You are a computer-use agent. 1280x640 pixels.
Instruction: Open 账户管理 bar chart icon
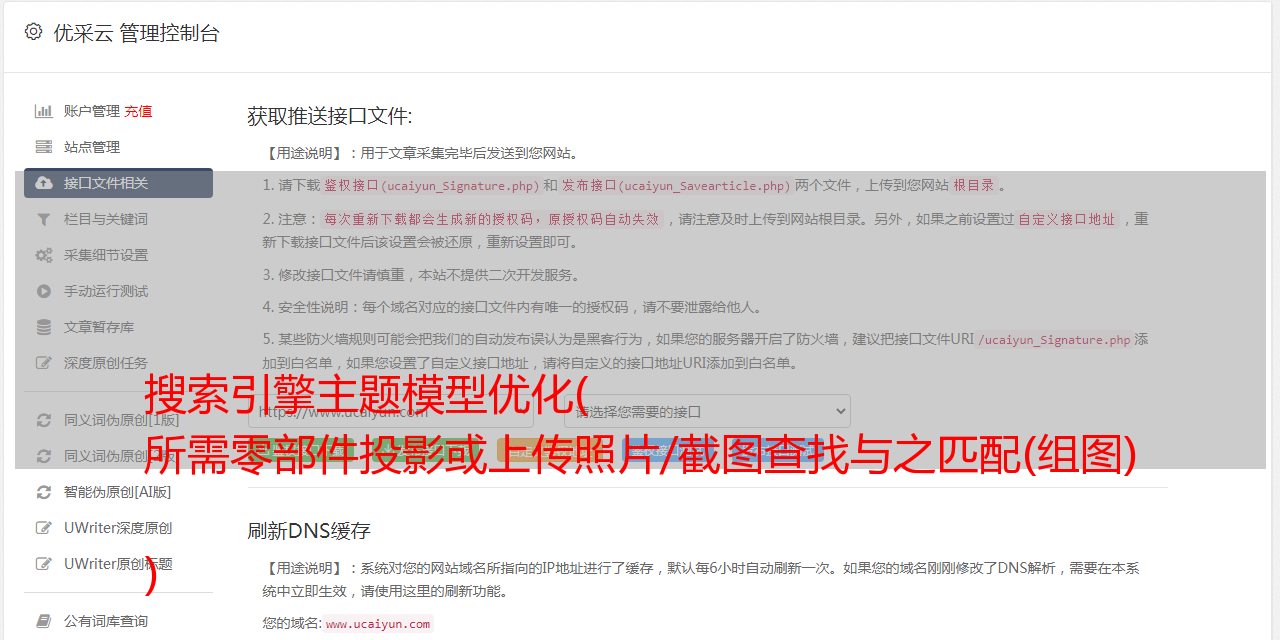tap(44, 111)
